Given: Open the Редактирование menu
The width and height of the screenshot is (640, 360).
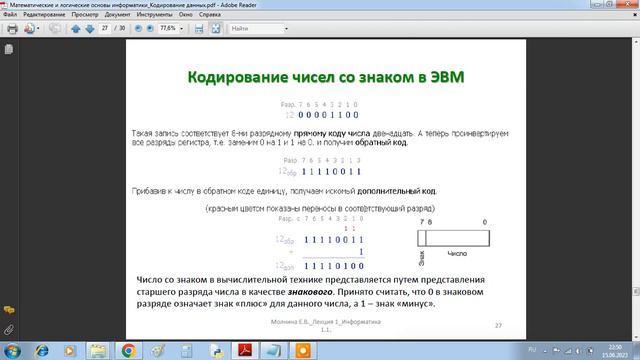Looking at the screenshot, I should pyautogui.click(x=44, y=14).
